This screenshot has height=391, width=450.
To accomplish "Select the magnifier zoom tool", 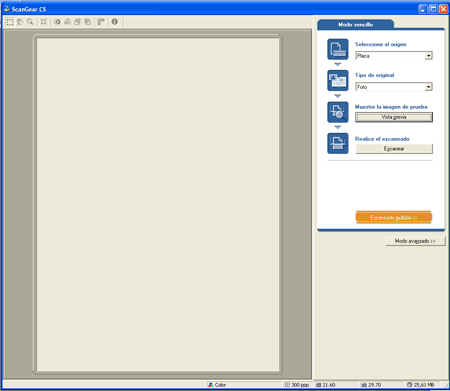I will pyautogui.click(x=30, y=22).
